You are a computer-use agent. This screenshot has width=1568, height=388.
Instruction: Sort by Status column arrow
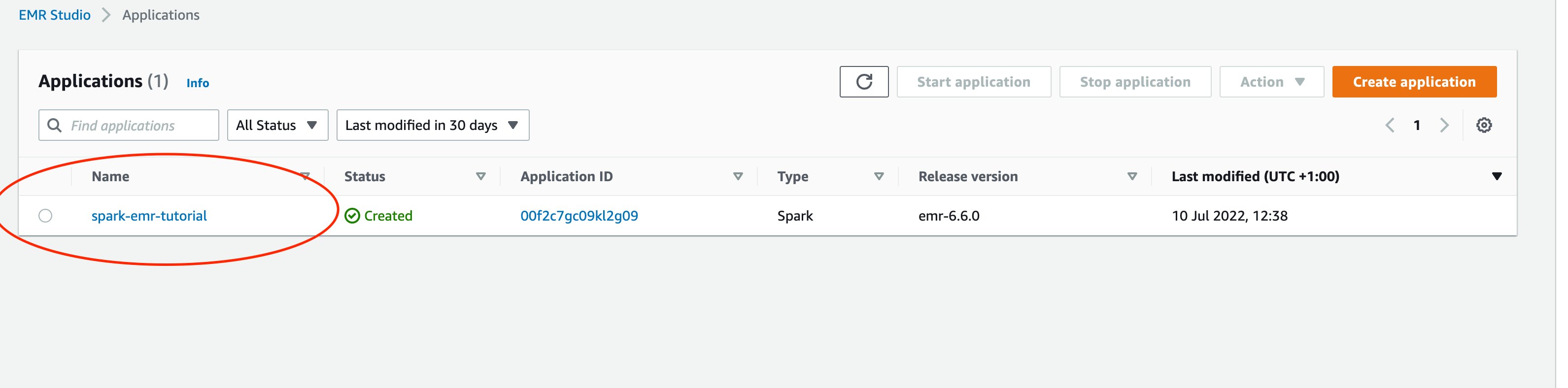(x=480, y=176)
